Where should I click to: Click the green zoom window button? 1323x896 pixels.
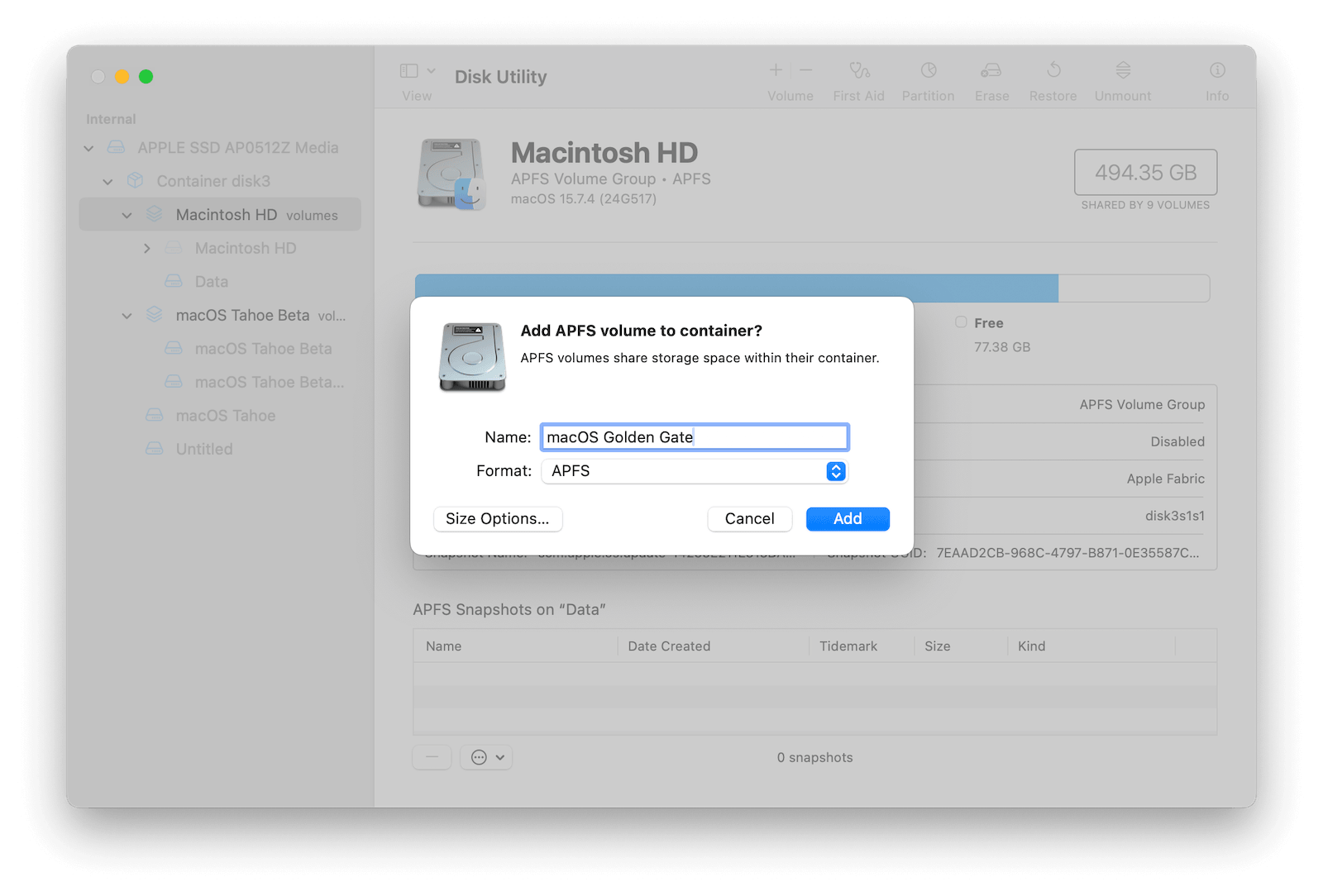coord(146,77)
